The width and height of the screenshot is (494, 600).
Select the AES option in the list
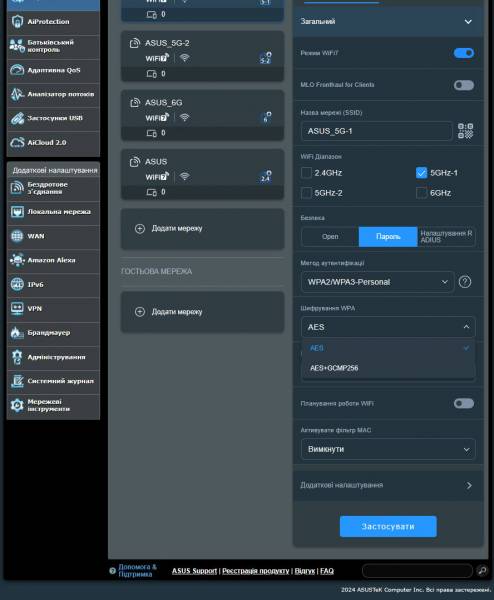(388, 348)
